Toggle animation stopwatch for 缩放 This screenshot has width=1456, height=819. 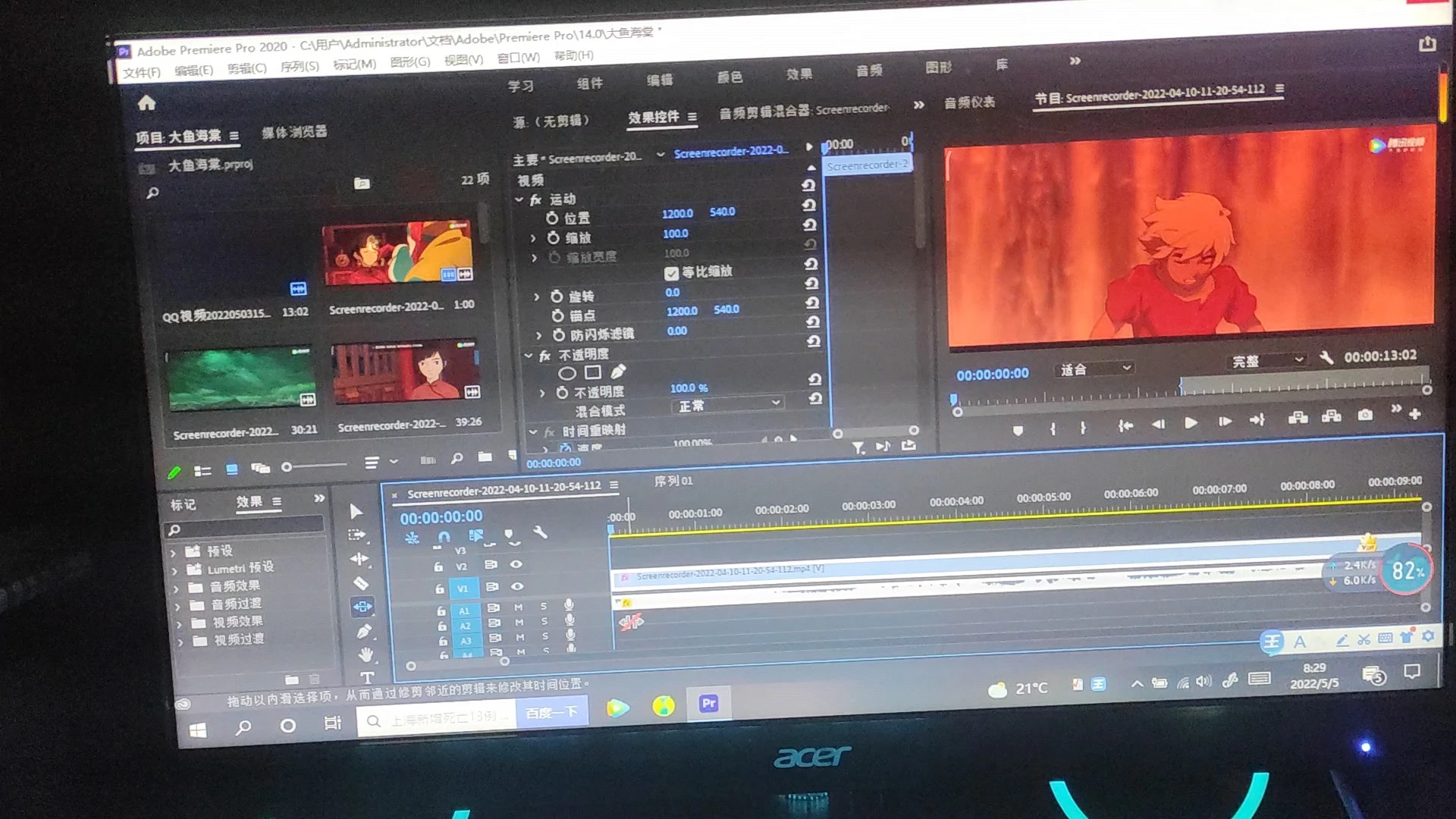click(x=554, y=238)
